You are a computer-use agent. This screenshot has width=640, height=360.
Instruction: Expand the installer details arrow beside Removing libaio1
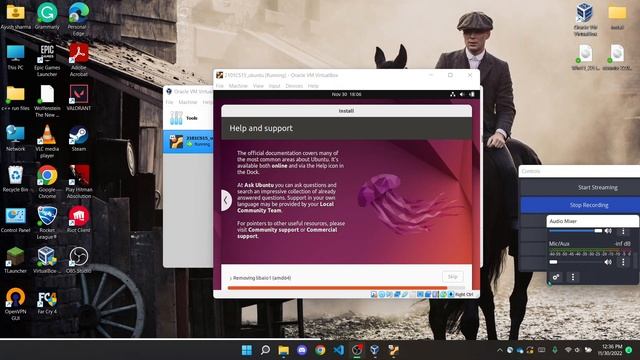(231, 278)
